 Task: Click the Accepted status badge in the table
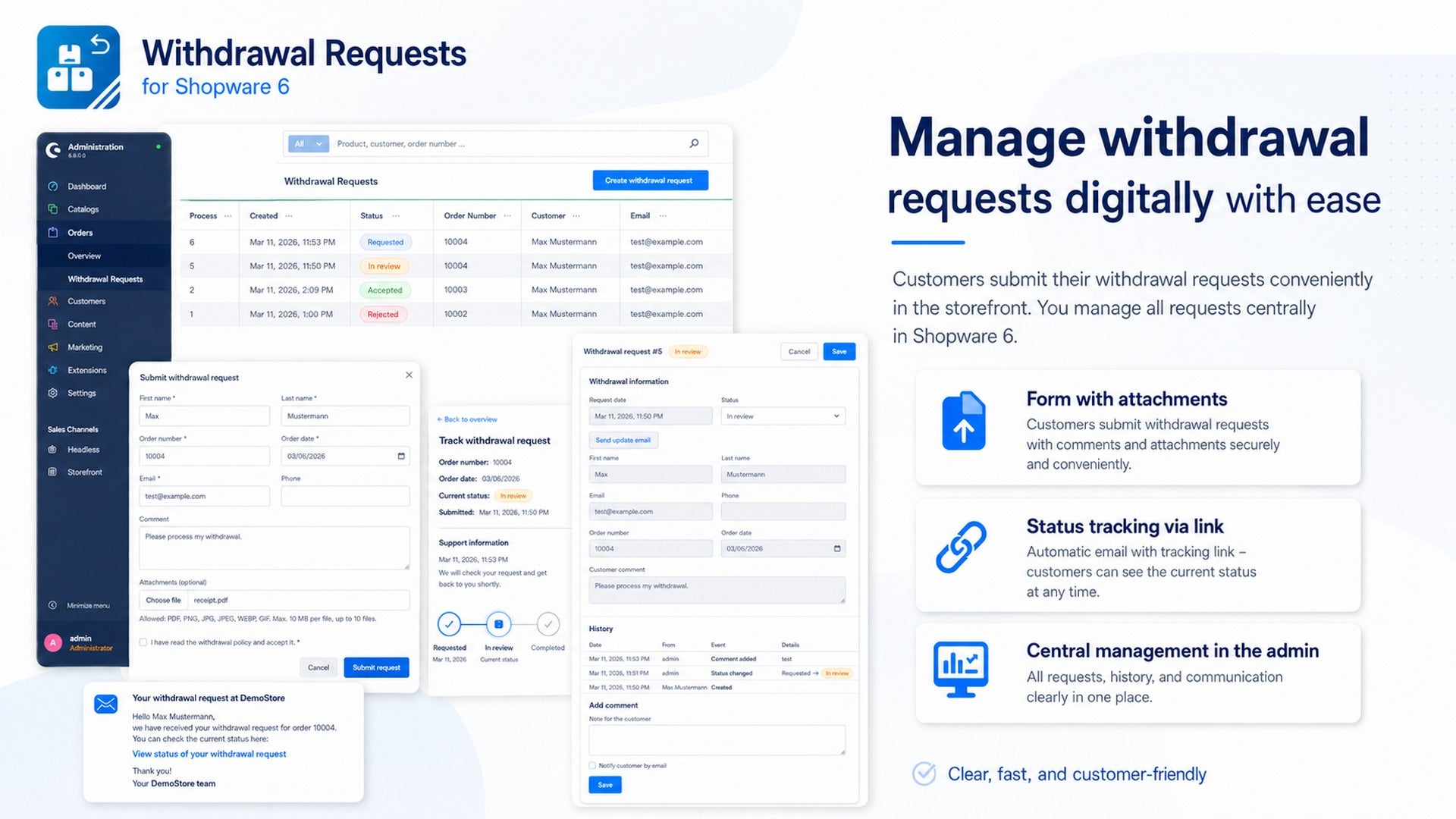point(385,290)
